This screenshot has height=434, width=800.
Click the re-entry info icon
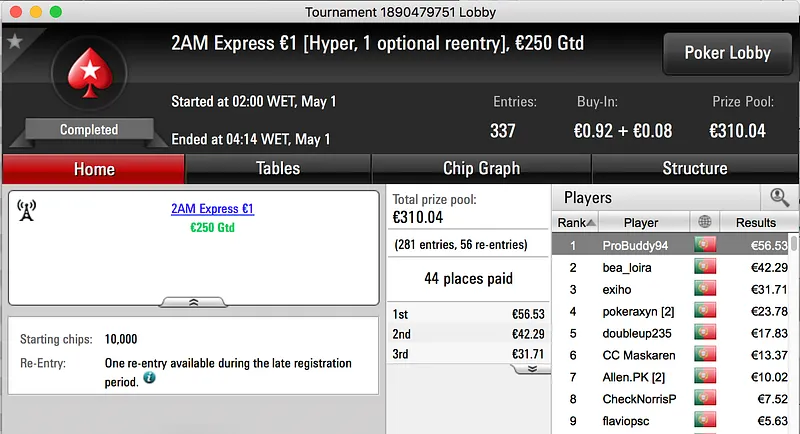coord(149,379)
